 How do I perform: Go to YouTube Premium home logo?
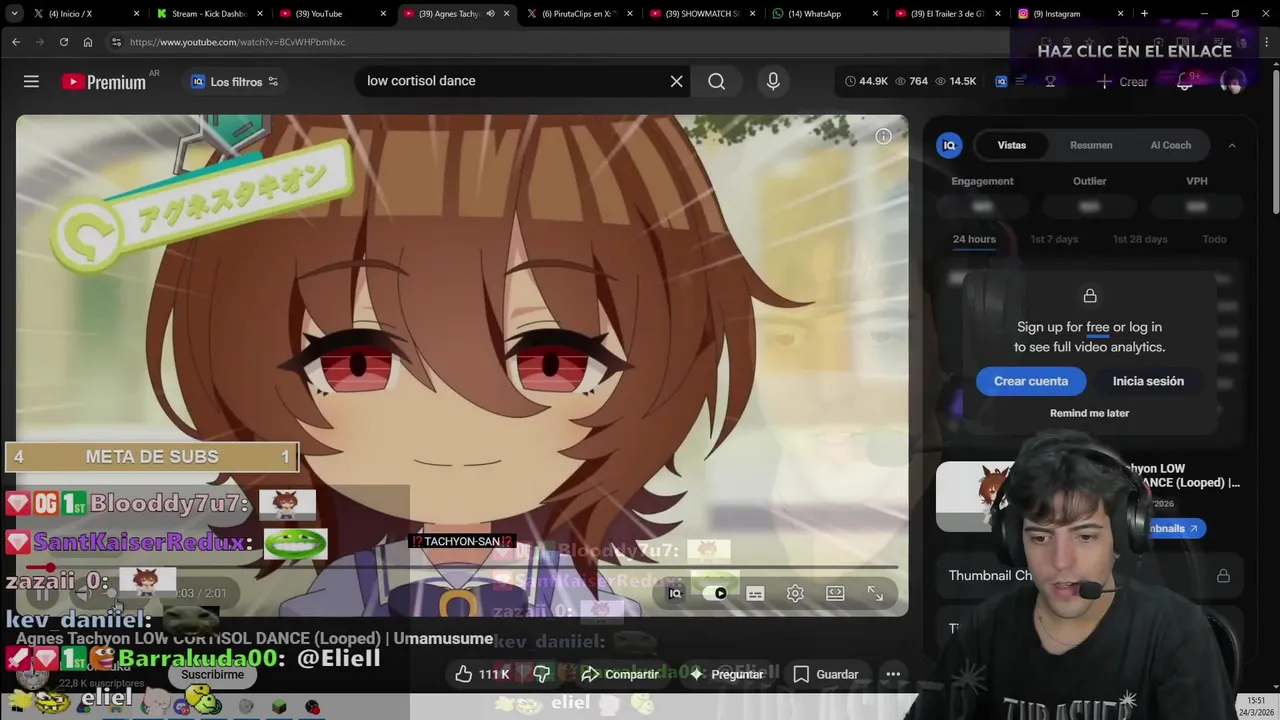tap(104, 82)
